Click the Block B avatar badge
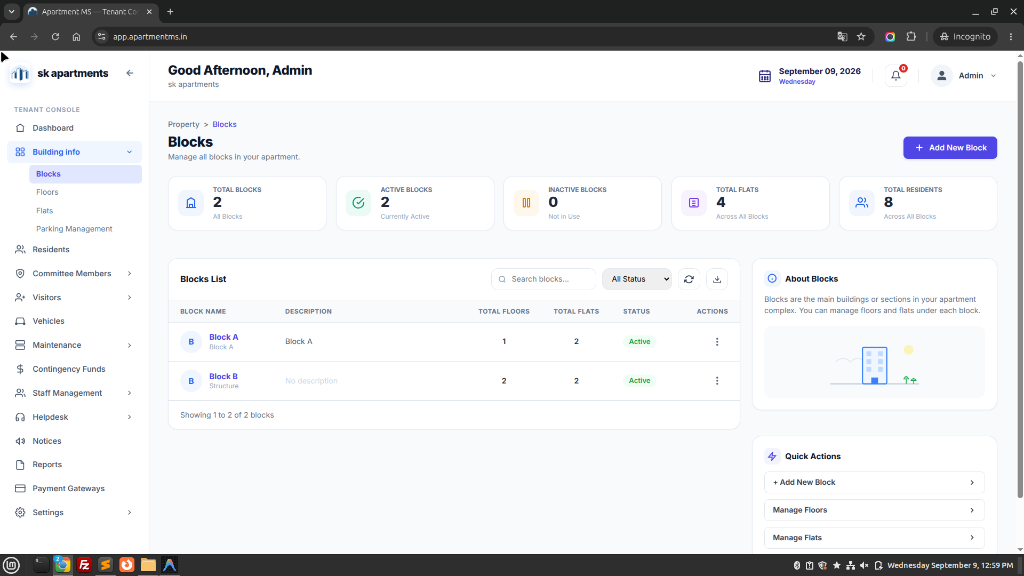The width and height of the screenshot is (1024, 576). coord(191,381)
